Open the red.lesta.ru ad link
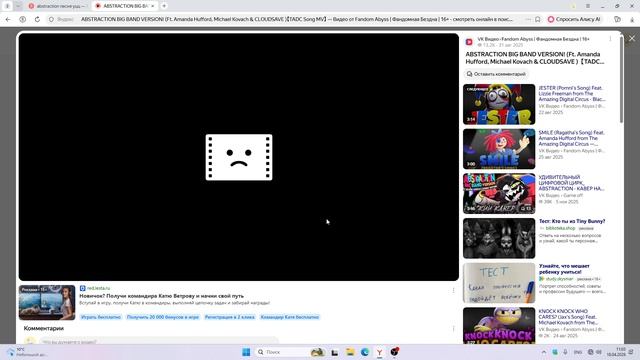 (x=98, y=288)
